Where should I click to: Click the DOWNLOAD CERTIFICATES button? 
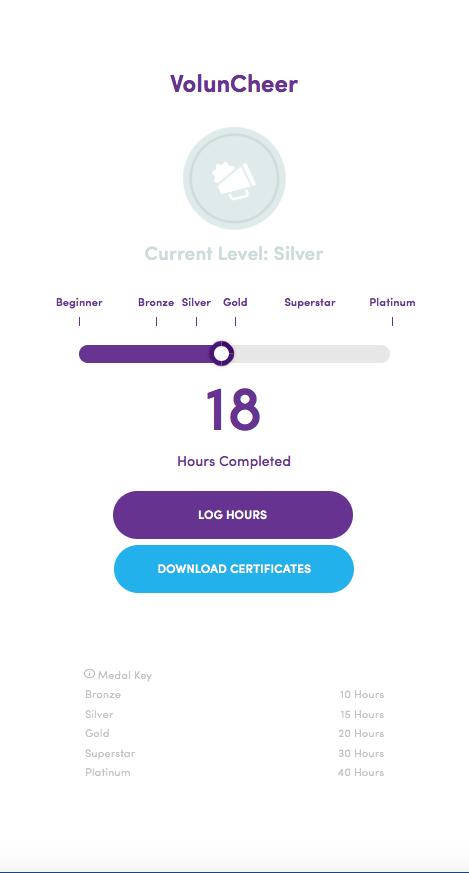click(234, 568)
